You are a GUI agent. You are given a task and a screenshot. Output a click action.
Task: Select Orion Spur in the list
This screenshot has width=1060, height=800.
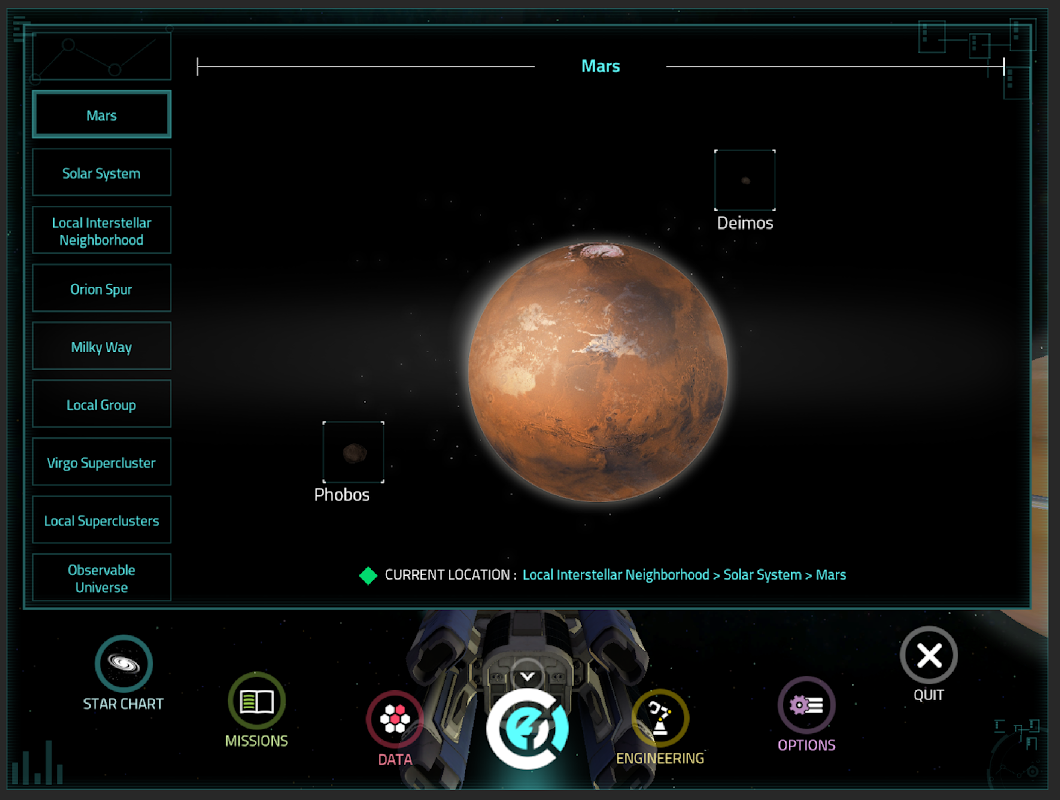pos(101,288)
